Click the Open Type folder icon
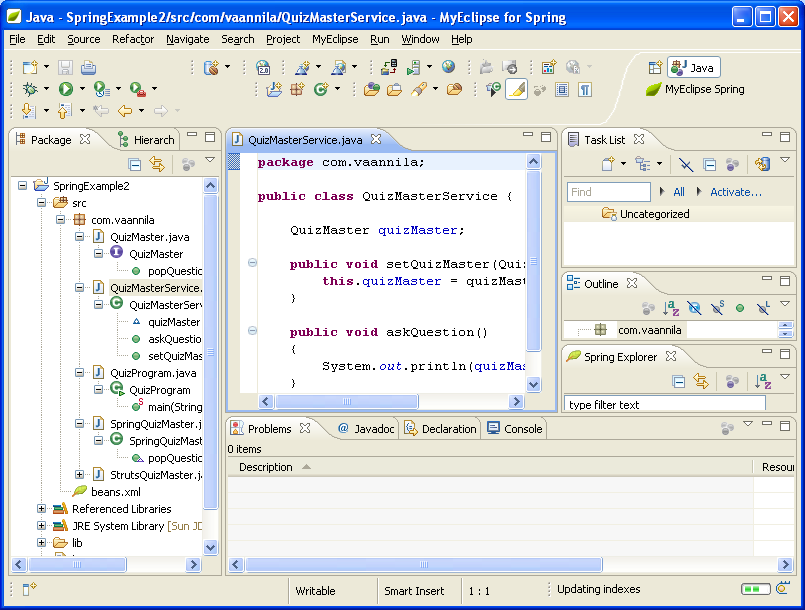The height and width of the screenshot is (610, 805). (372, 89)
